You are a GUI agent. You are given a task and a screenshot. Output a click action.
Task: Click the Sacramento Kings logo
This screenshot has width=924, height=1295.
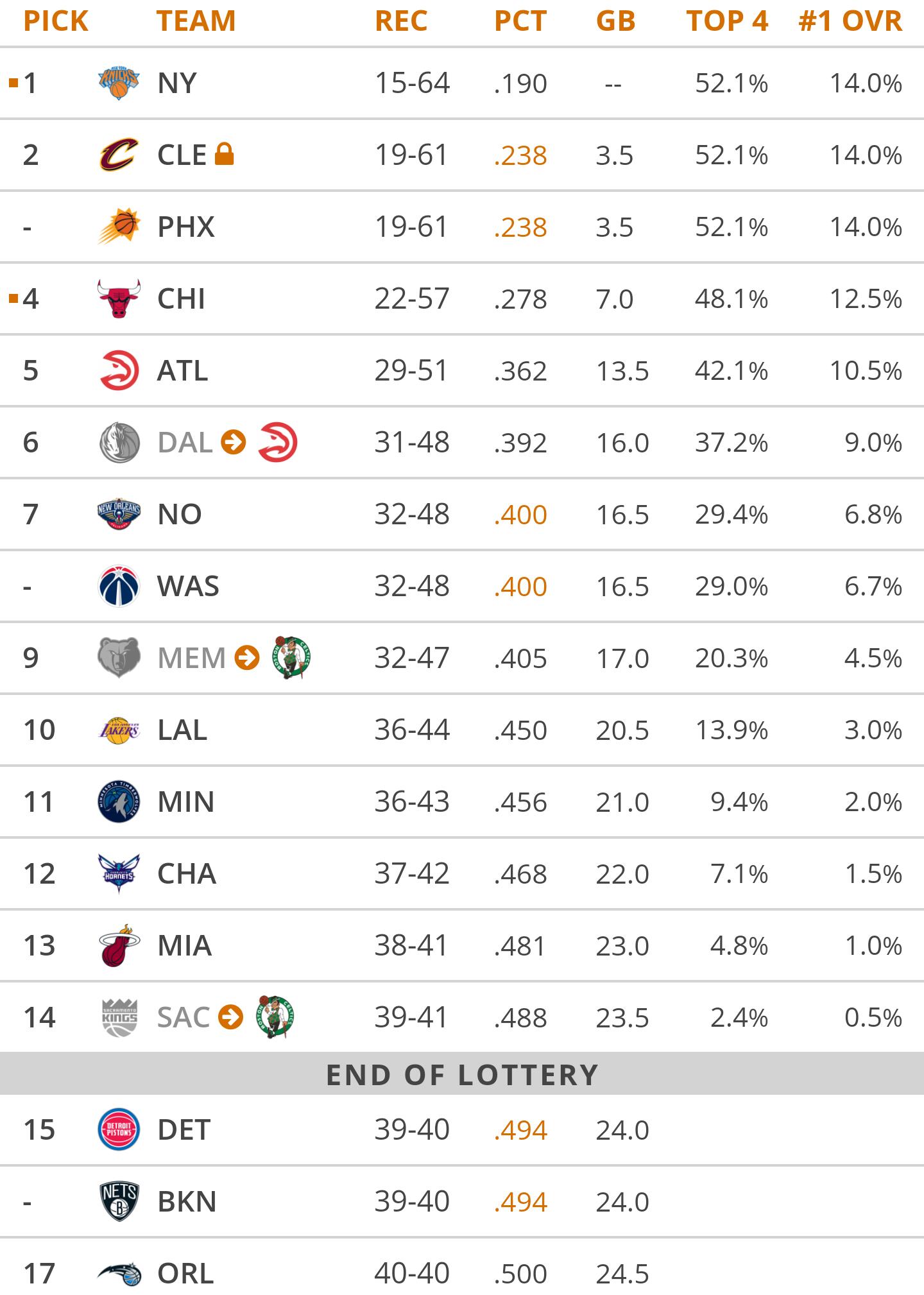pyautogui.click(x=119, y=1017)
